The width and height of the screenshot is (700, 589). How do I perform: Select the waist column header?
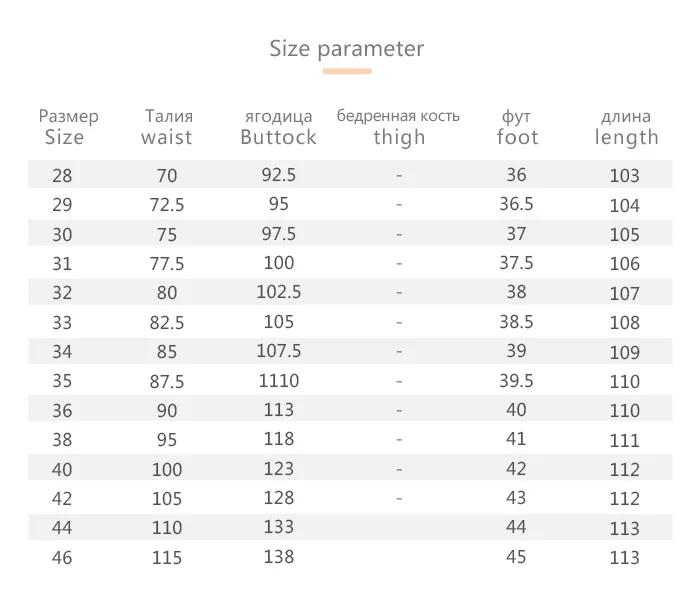(x=166, y=138)
